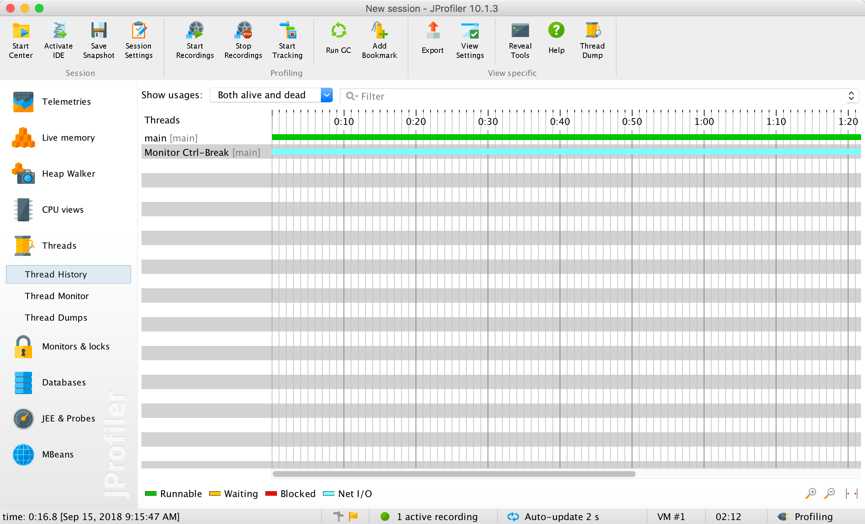Screen dimensions: 865x524
Task: Click the Net I/O legend swatch
Action: [329, 494]
